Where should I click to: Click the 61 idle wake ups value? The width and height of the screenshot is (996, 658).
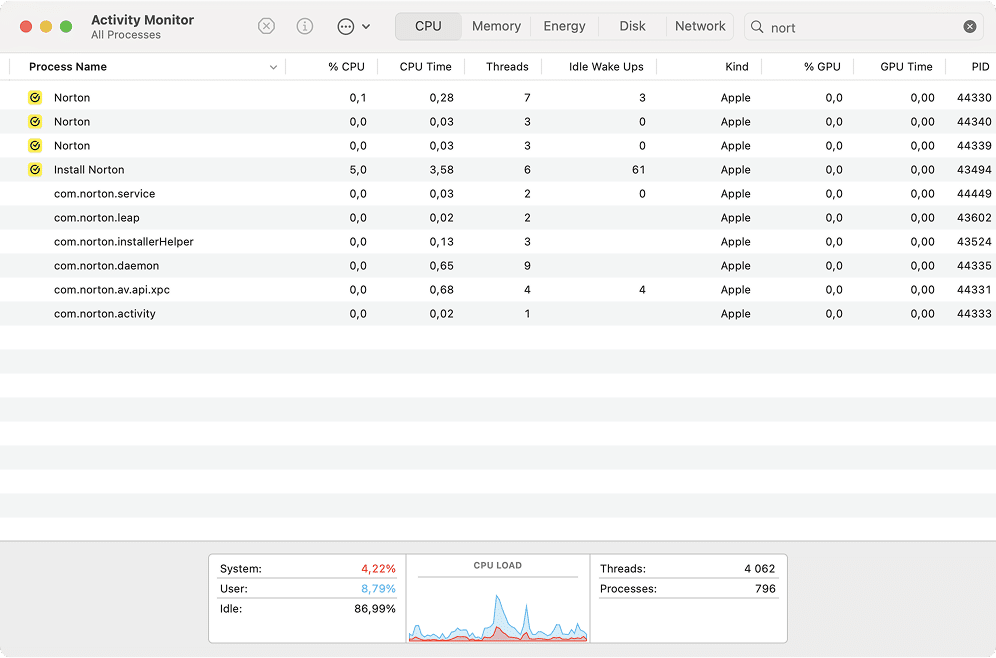pyautogui.click(x=638, y=170)
